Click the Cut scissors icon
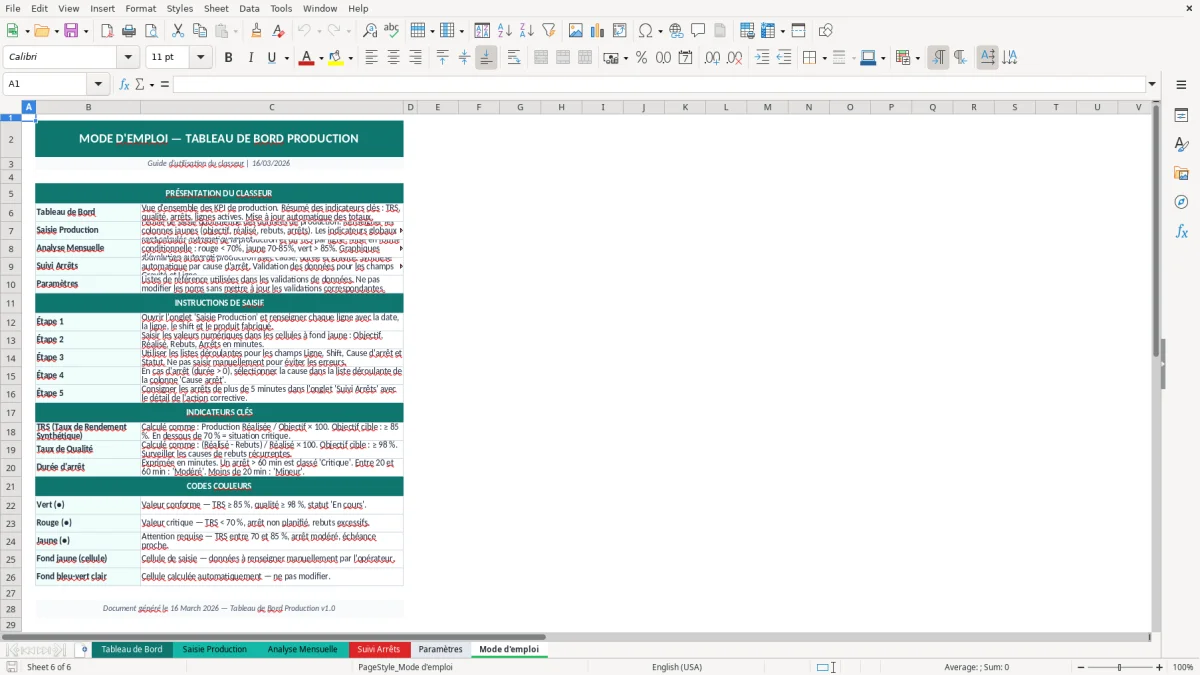 click(178, 31)
